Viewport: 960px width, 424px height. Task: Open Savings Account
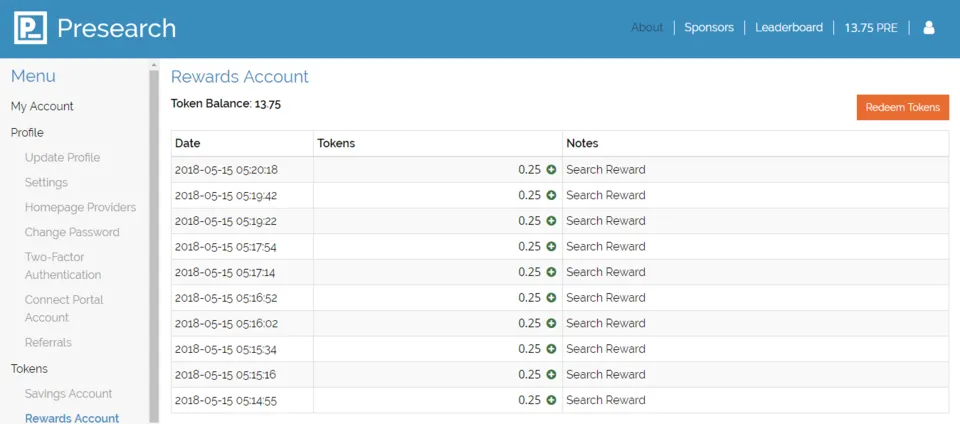coord(69,394)
